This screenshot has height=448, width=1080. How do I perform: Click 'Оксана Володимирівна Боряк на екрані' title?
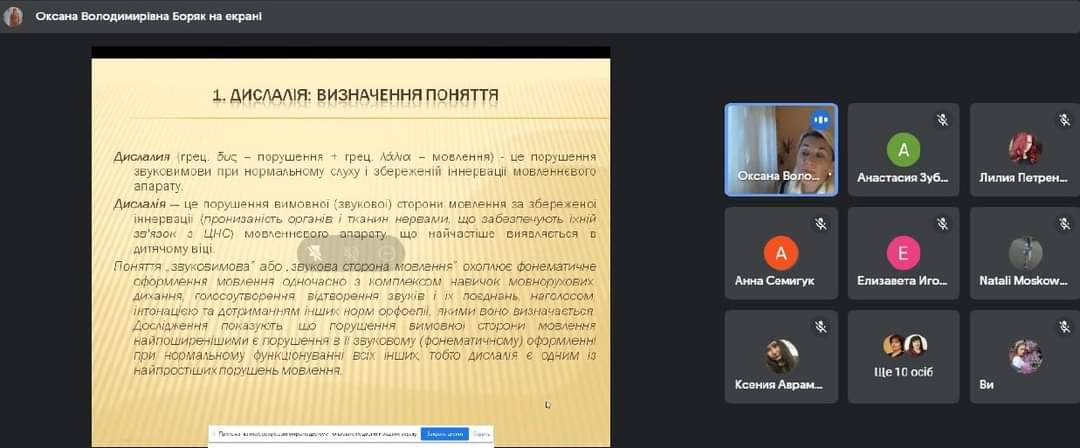(x=148, y=17)
